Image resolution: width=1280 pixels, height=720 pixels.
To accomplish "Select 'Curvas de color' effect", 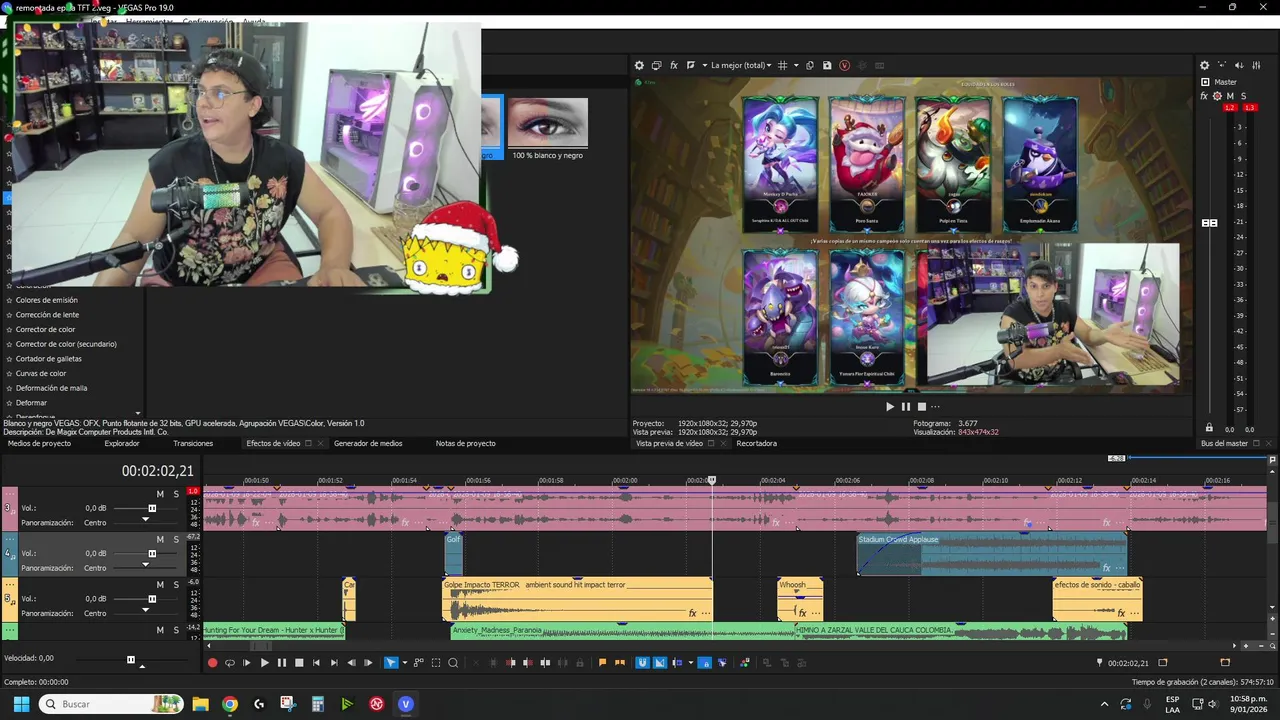I will click(41, 373).
